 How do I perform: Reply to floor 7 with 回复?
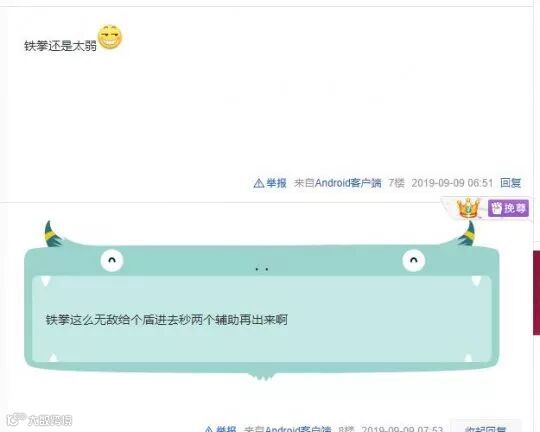click(x=511, y=183)
